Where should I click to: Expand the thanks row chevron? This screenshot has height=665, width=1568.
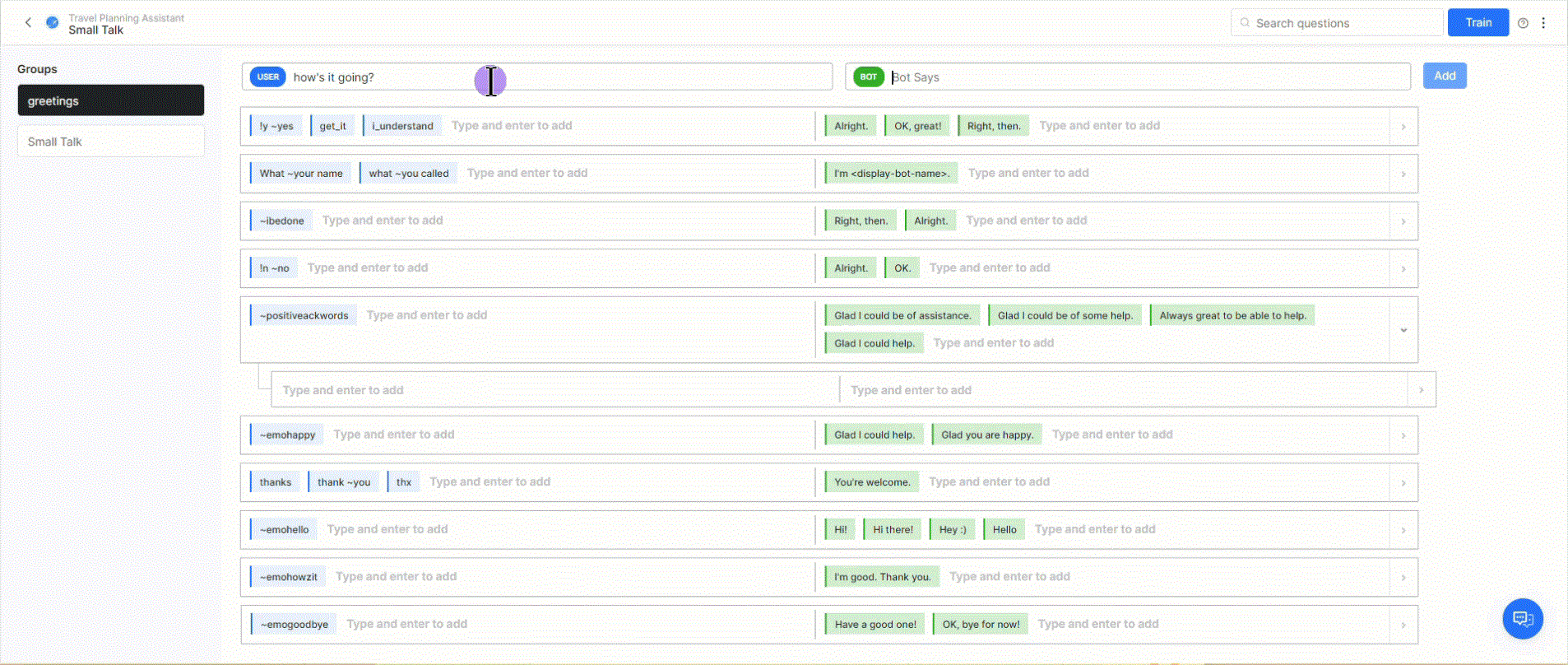point(1403,483)
